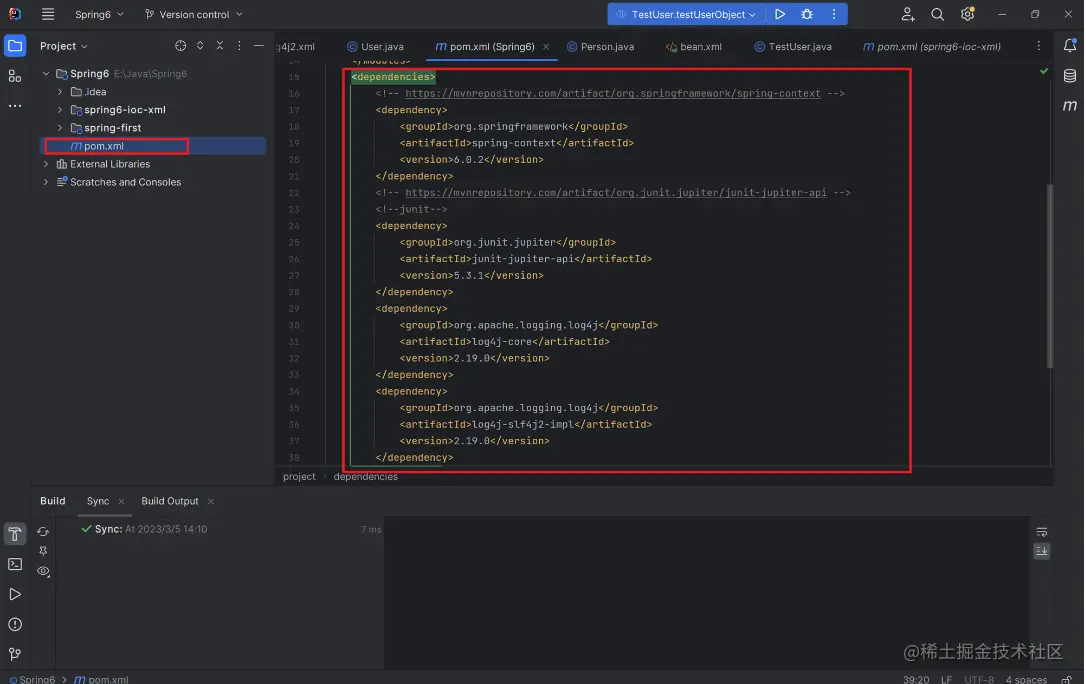Open the Database tool window

(1069, 76)
